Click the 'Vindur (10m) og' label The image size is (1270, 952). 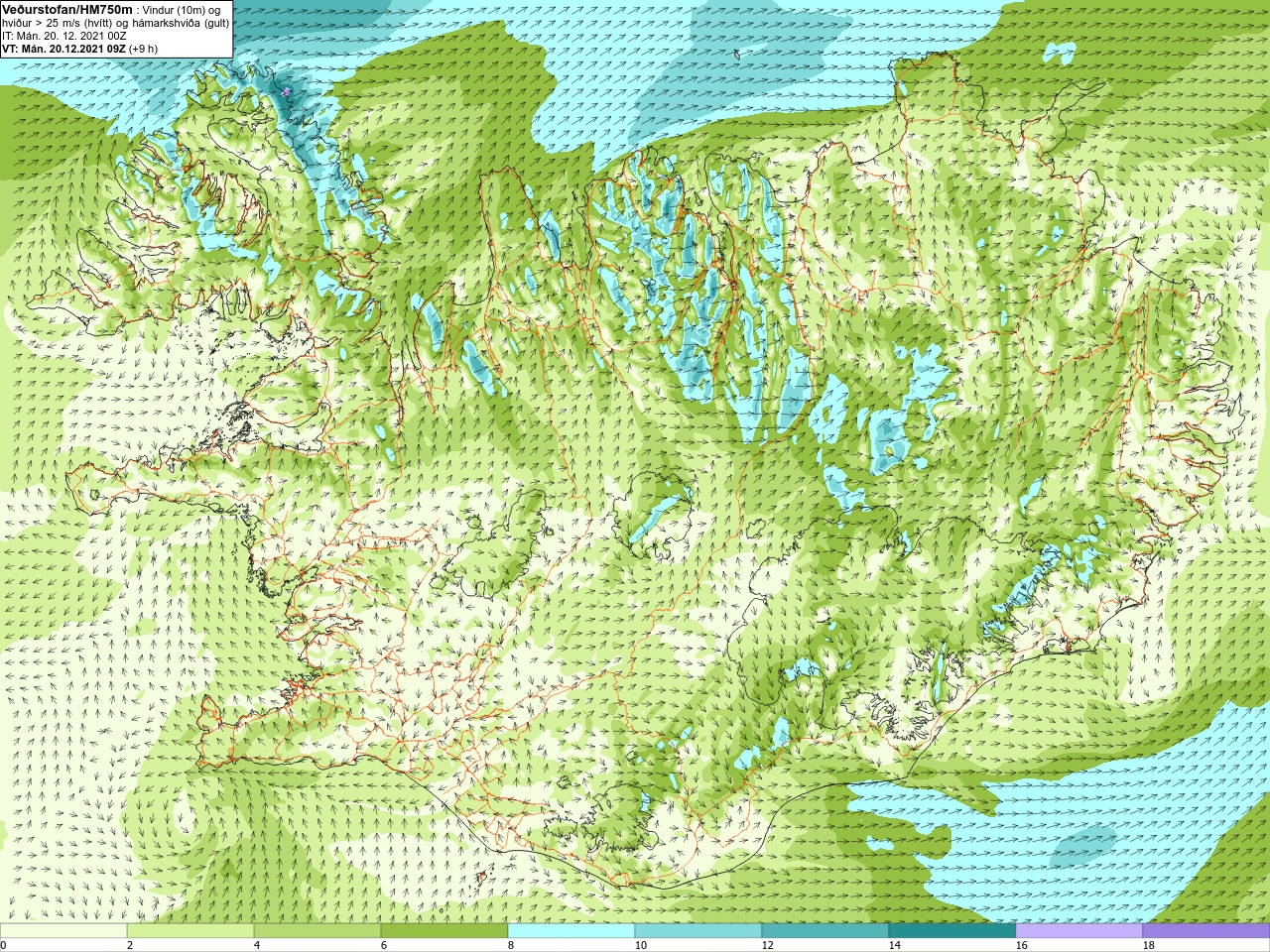click(x=183, y=10)
